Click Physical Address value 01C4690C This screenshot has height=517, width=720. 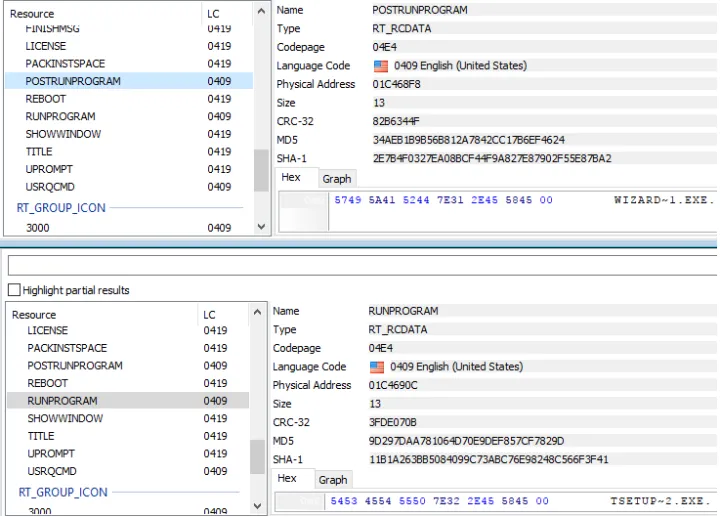pyautogui.click(x=393, y=385)
